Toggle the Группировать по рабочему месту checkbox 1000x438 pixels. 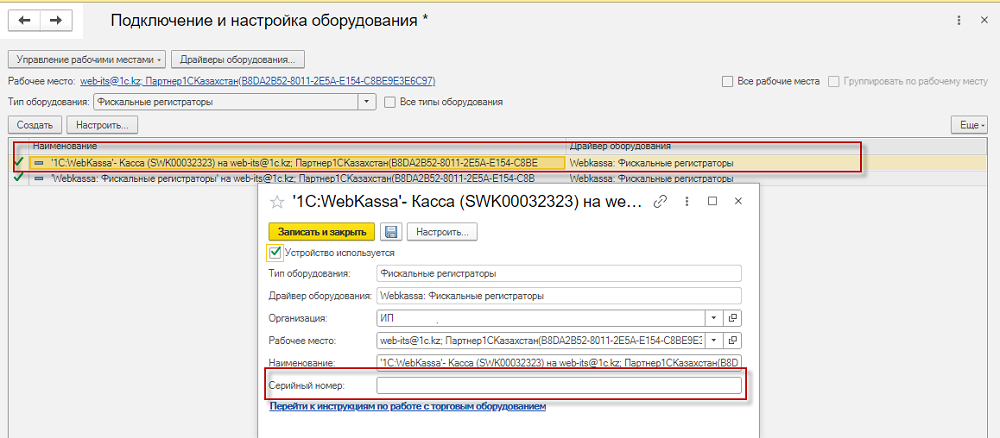[x=834, y=82]
